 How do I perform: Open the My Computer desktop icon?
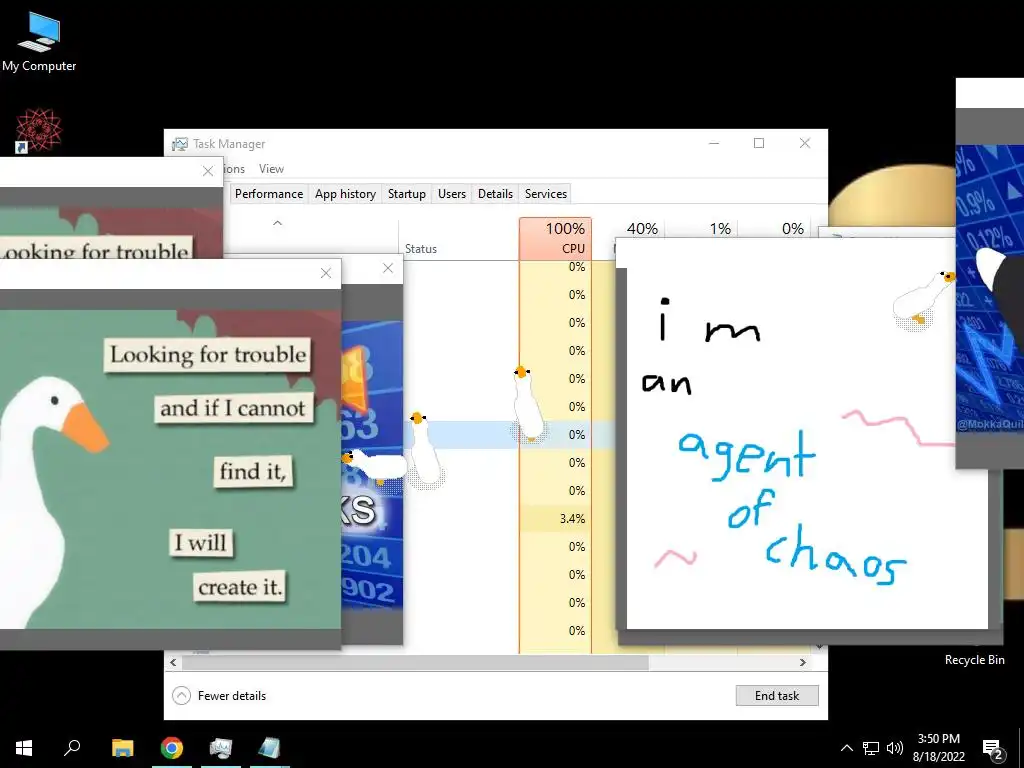click(x=39, y=40)
